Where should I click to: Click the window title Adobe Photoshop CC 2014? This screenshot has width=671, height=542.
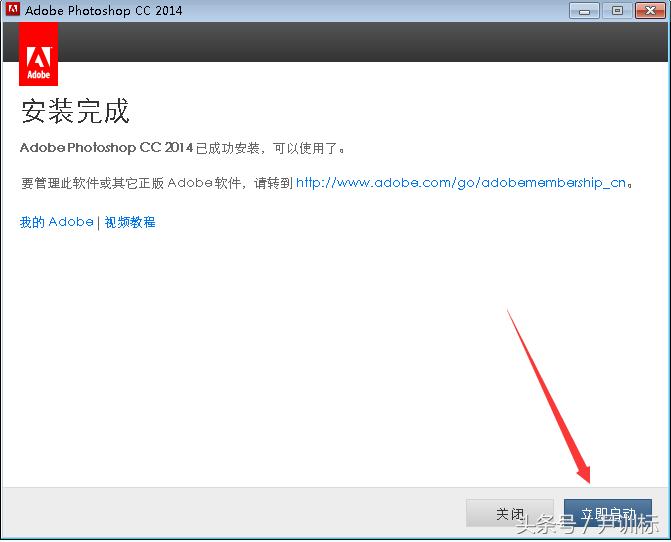pos(104,10)
